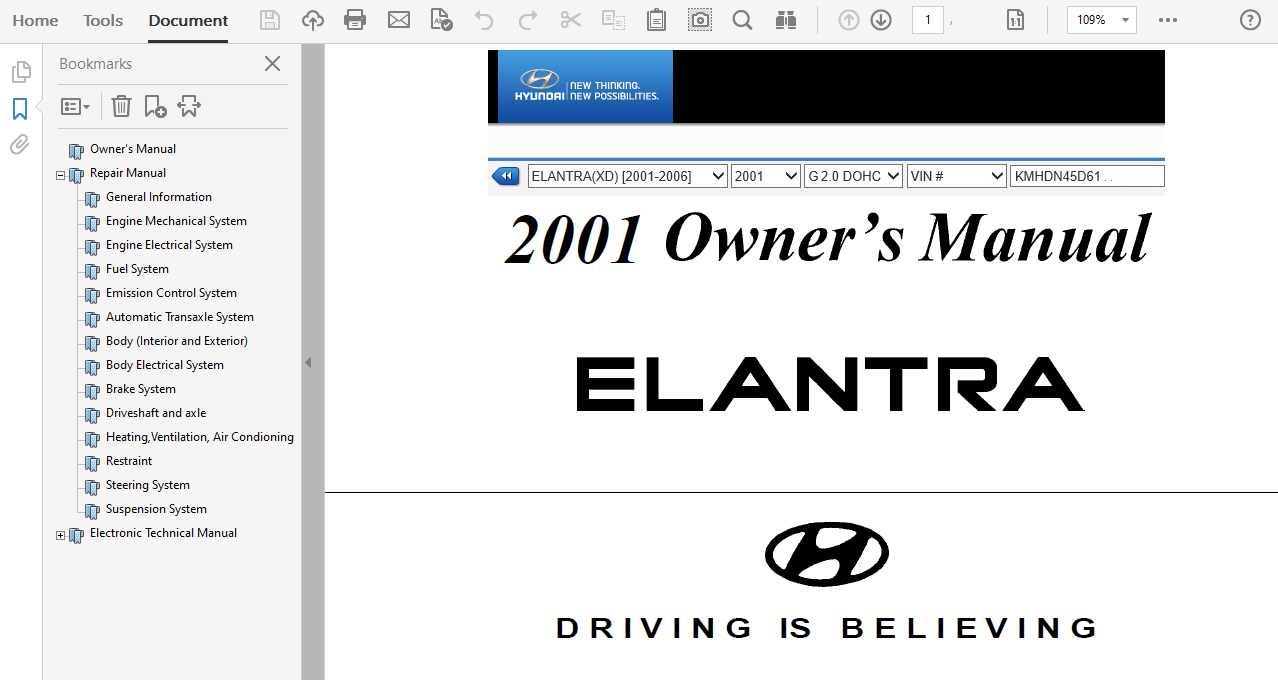Click the page number input field

tap(927, 20)
